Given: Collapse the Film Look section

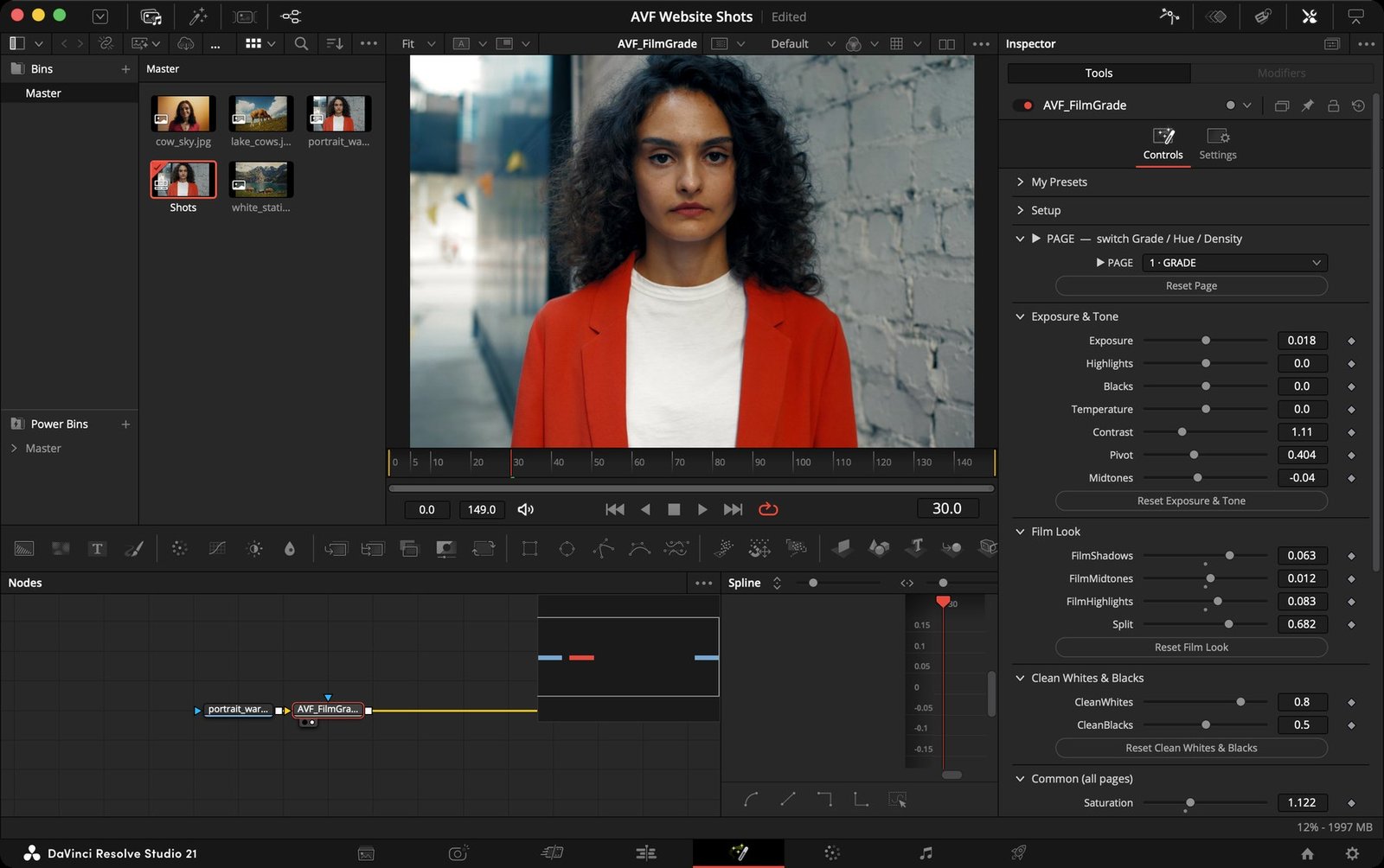Looking at the screenshot, I should point(1021,532).
